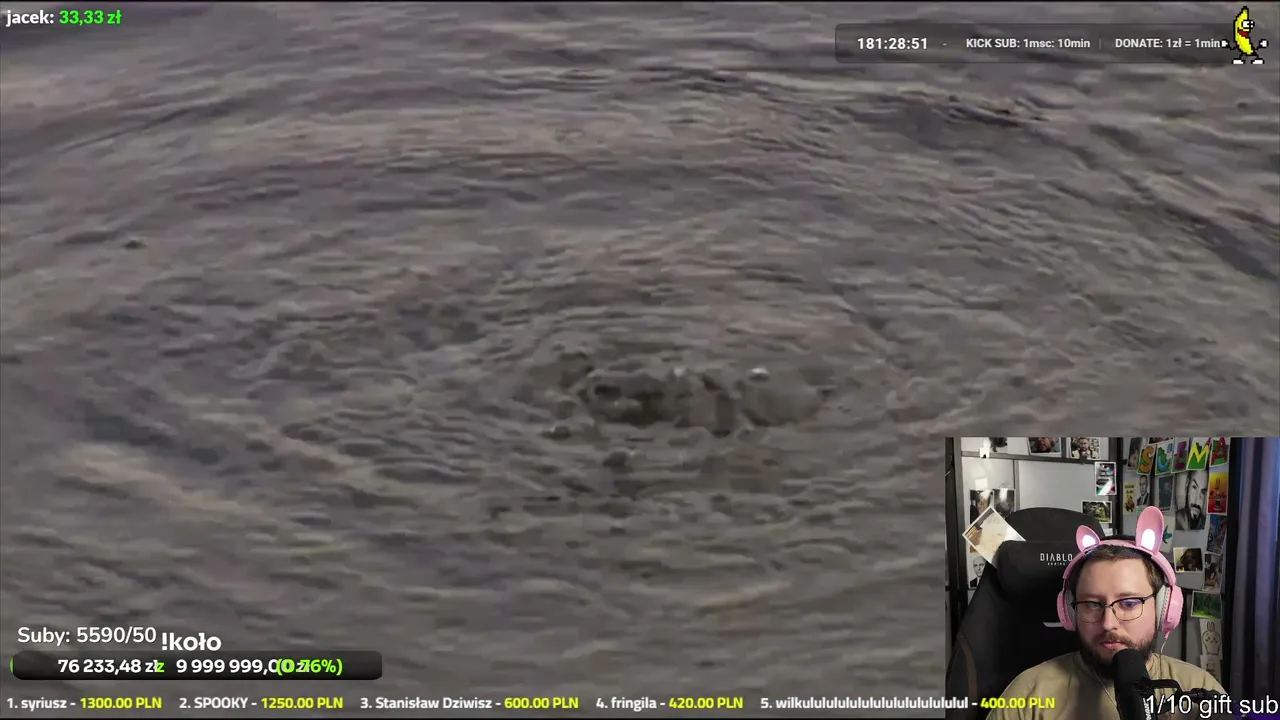Click the "1/10 gift sub" counter

[1212, 706]
